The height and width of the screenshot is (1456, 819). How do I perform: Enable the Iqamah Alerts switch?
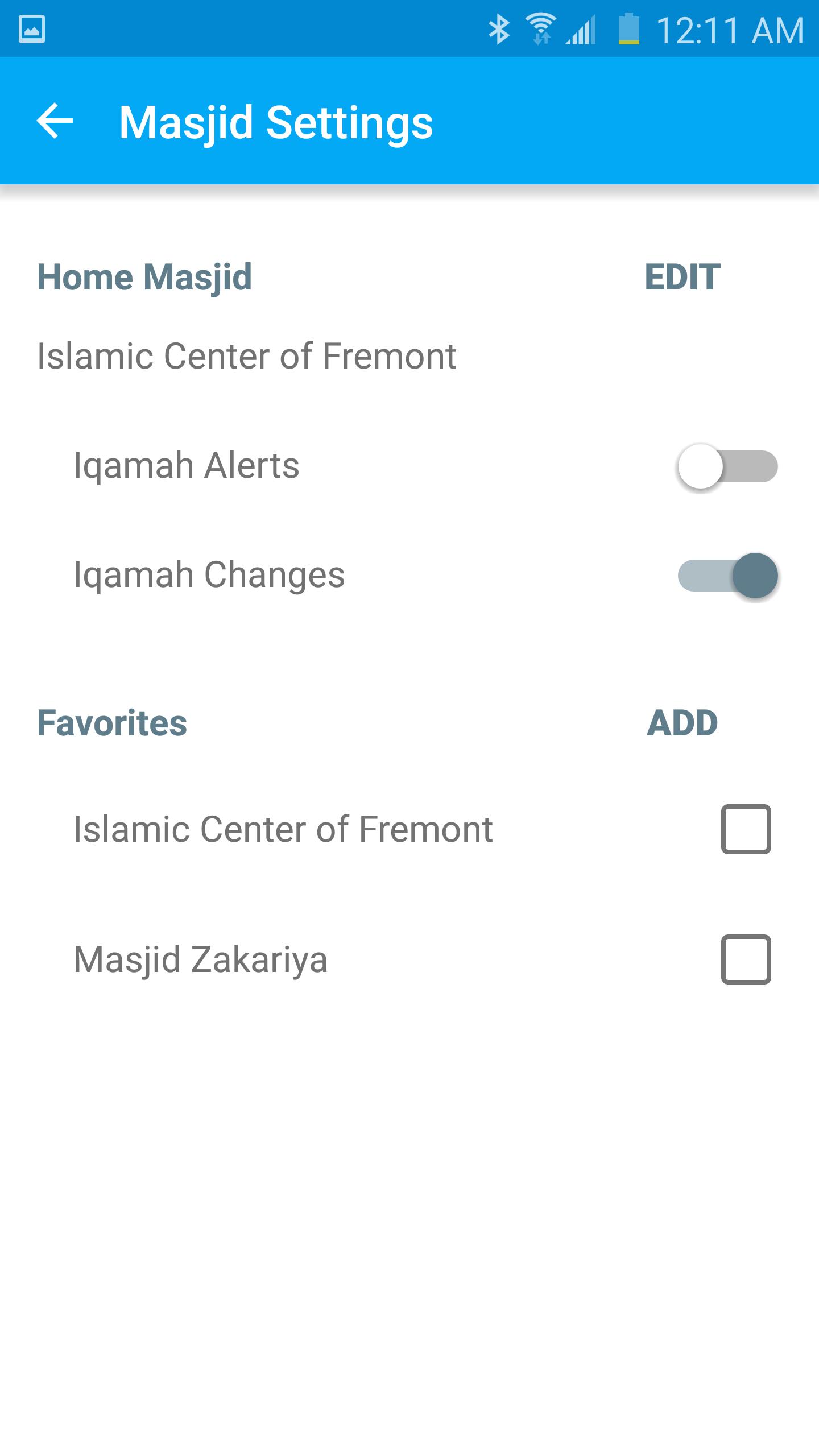coord(727,466)
